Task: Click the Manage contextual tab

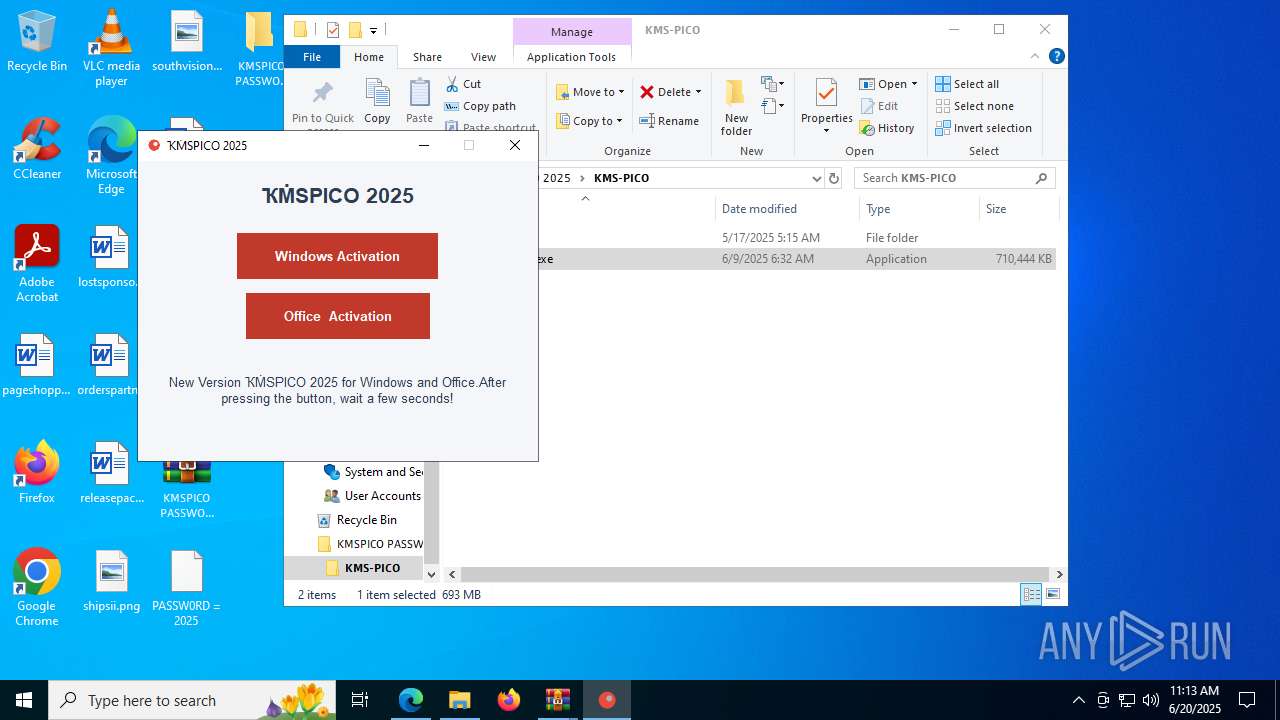Action: click(571, 32)
